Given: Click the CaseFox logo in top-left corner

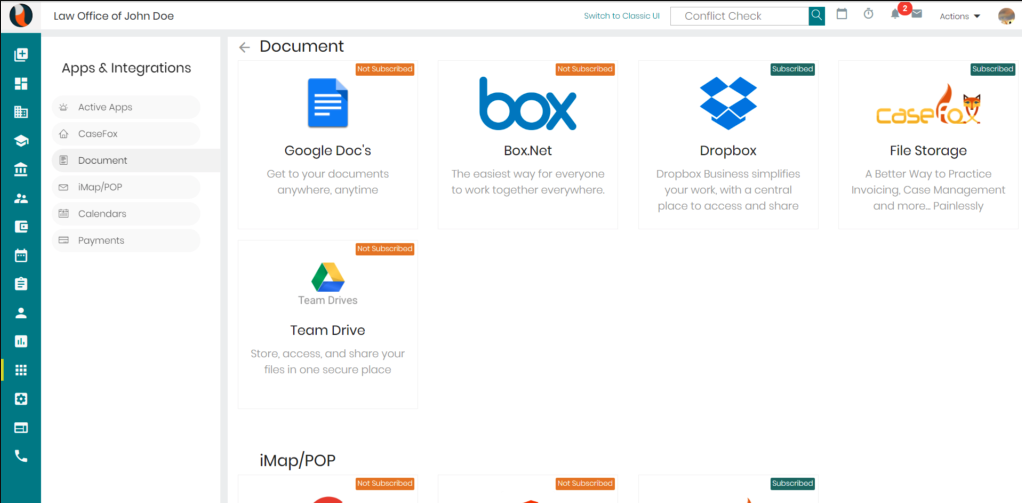Looking at the screenshot, I should 20,16.
